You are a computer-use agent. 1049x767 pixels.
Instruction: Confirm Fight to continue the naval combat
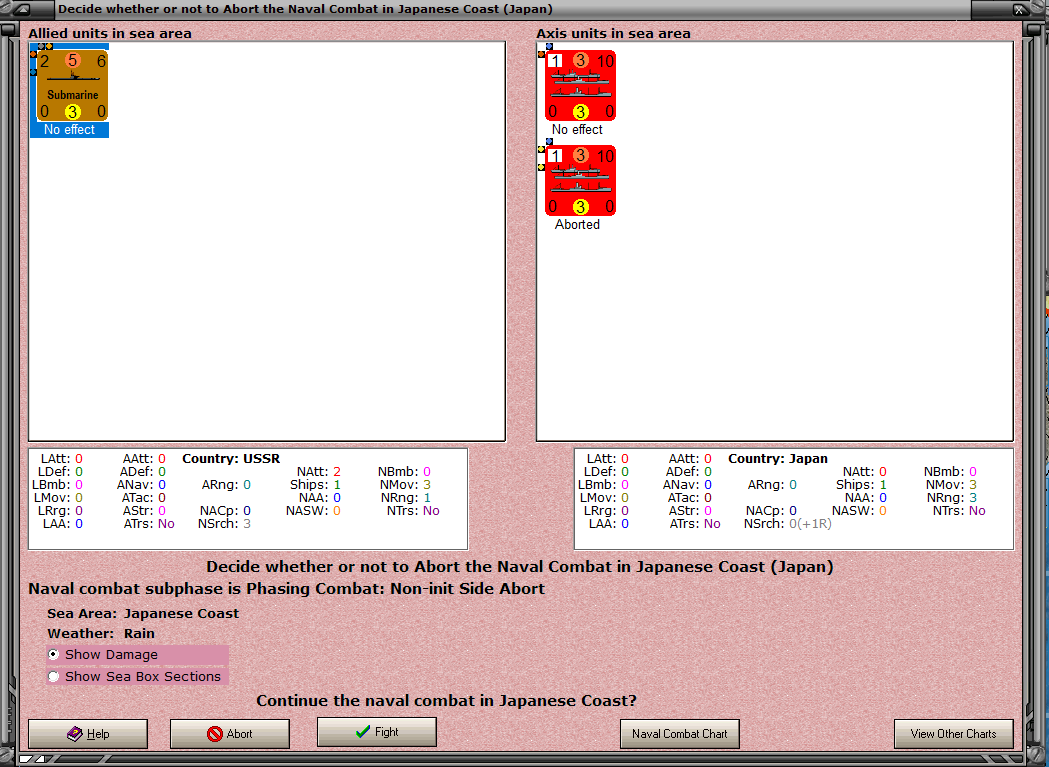(377, 732)
